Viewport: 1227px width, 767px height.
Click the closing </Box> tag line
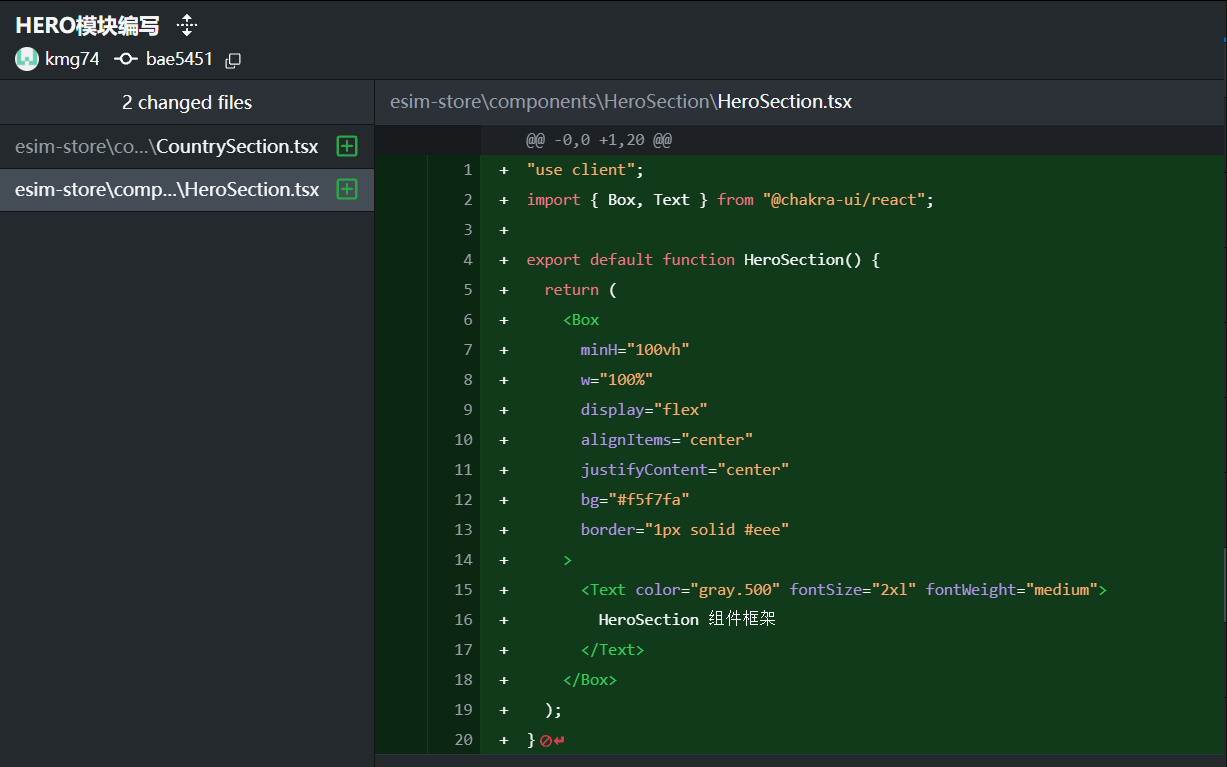point(590,680)
